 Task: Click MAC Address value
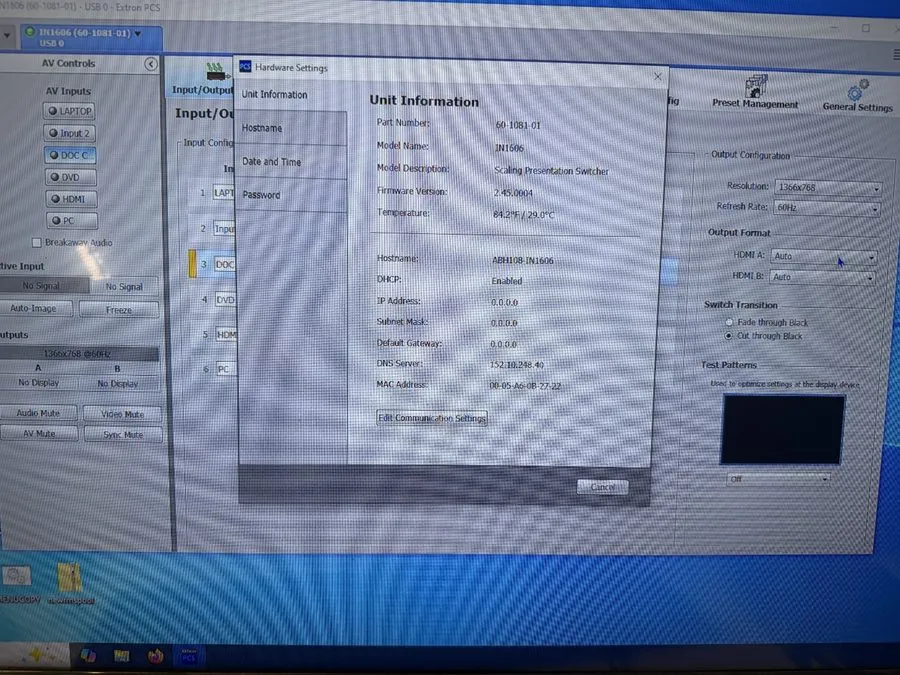(x=525, y=386)
